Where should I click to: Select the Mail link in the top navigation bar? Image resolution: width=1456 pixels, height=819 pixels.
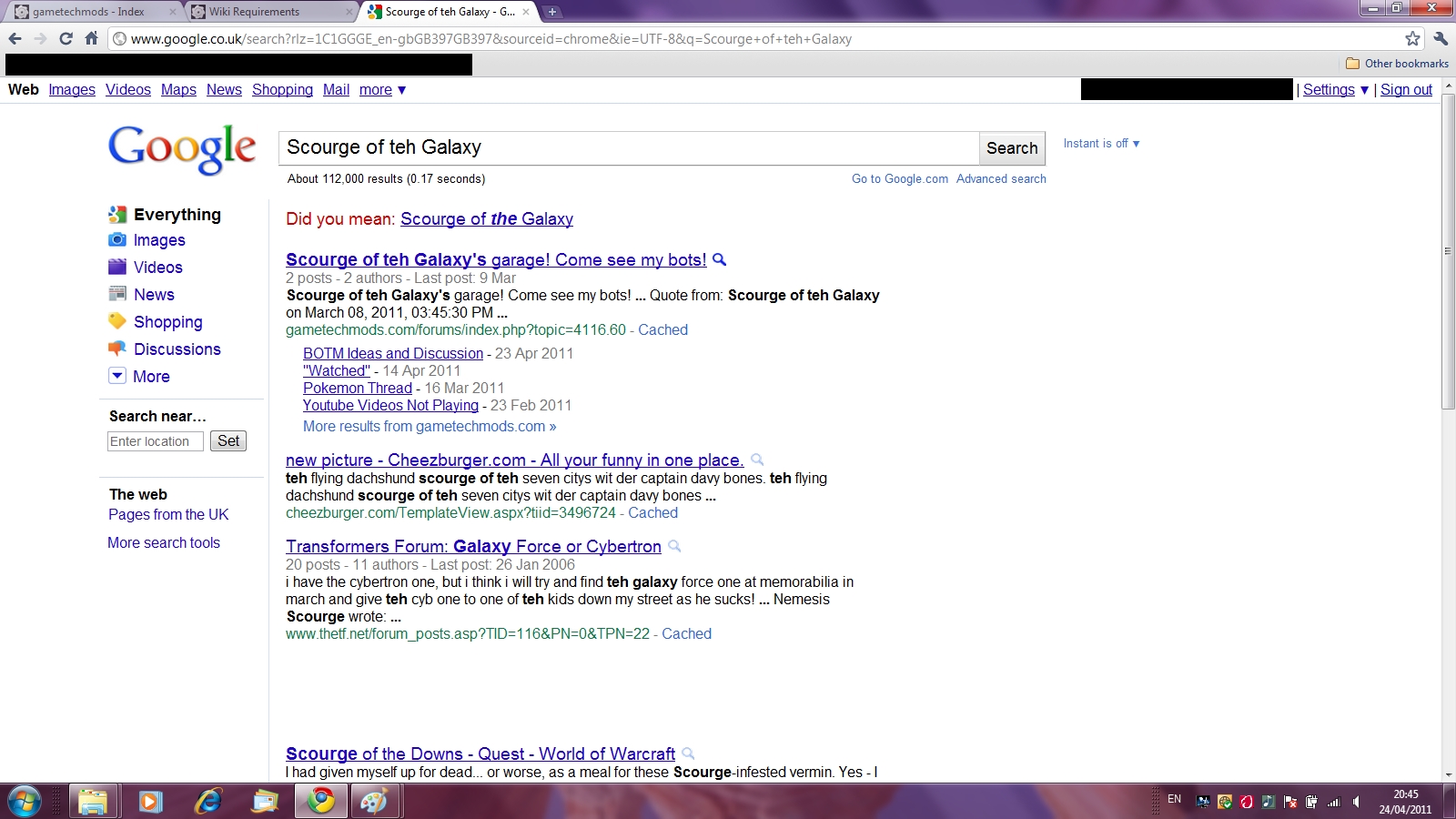336,89
